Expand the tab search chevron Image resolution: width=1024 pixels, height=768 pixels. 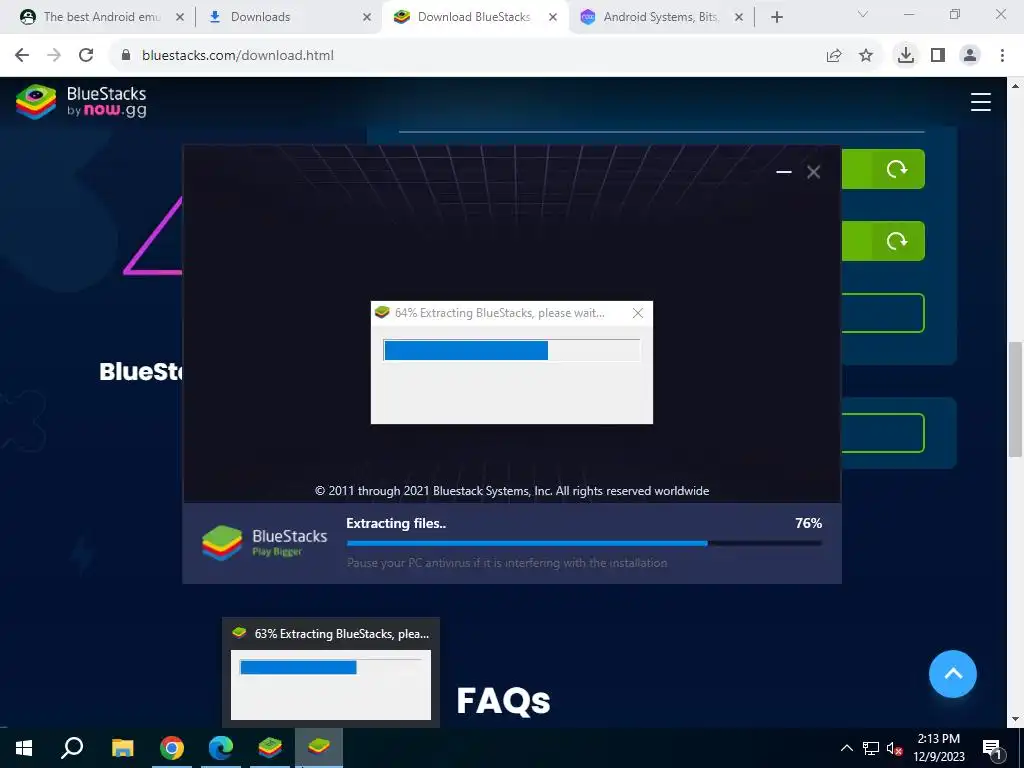[x=863, y=14]
